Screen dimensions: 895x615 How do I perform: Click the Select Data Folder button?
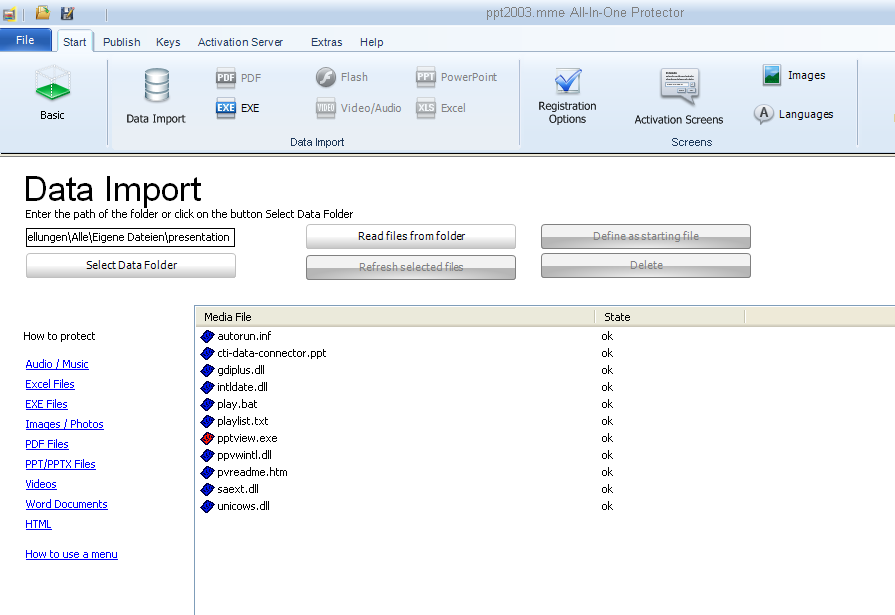click(x=131, y=265)
